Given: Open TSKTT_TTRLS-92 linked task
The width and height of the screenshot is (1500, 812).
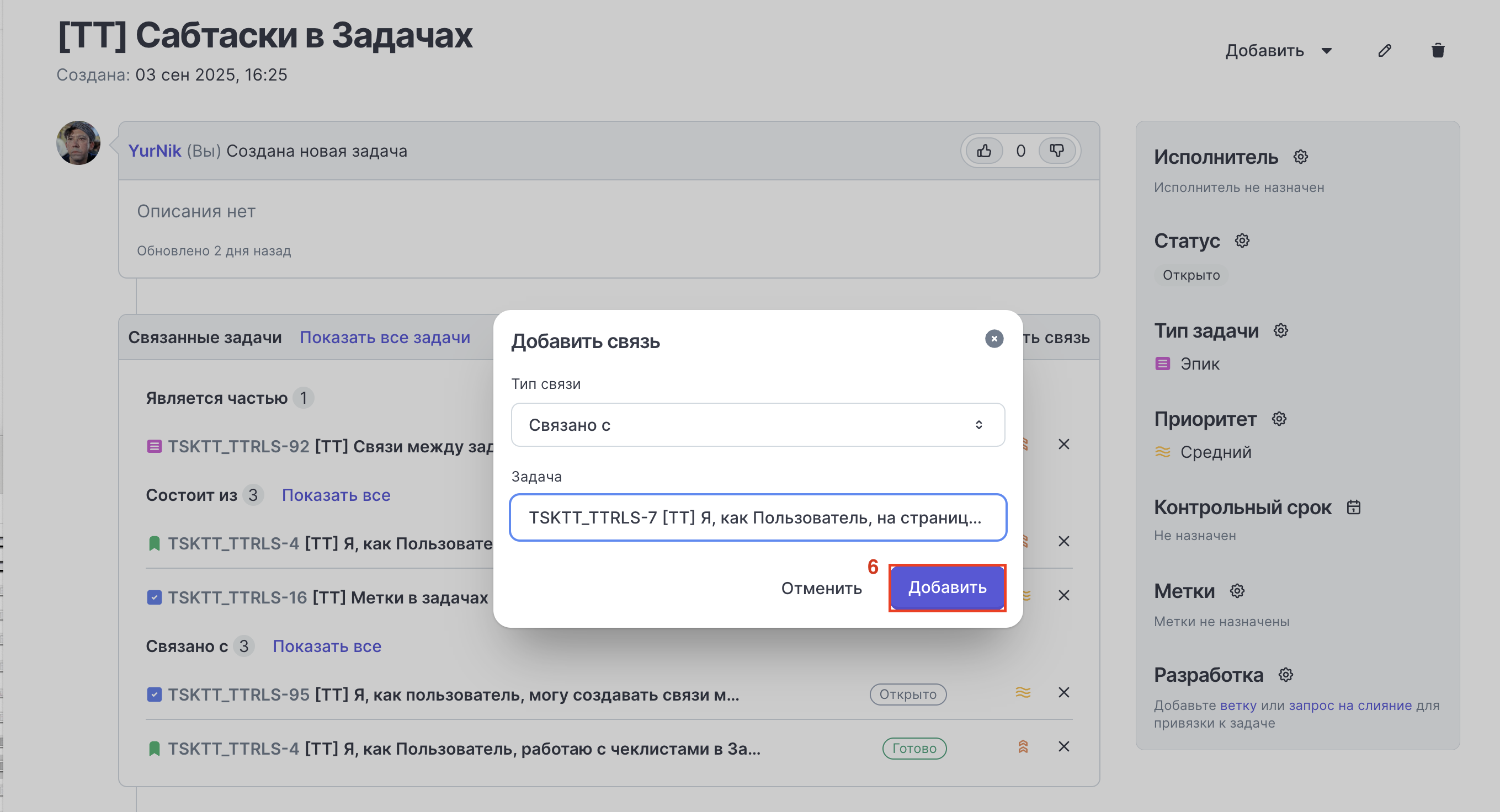Looking at the screenshot, I should point(330,446).
